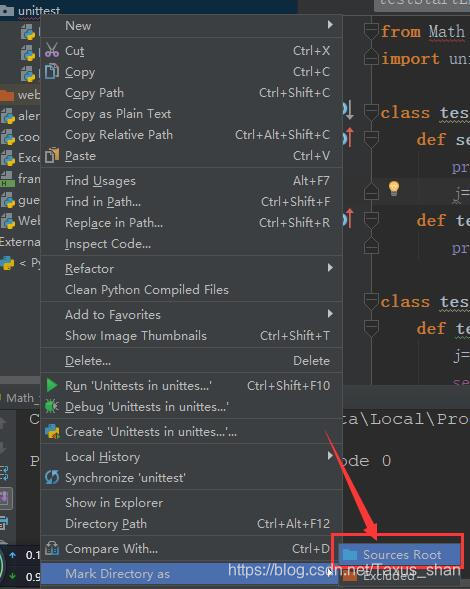Click the Python interpreter icon under External

pos(7,263)
